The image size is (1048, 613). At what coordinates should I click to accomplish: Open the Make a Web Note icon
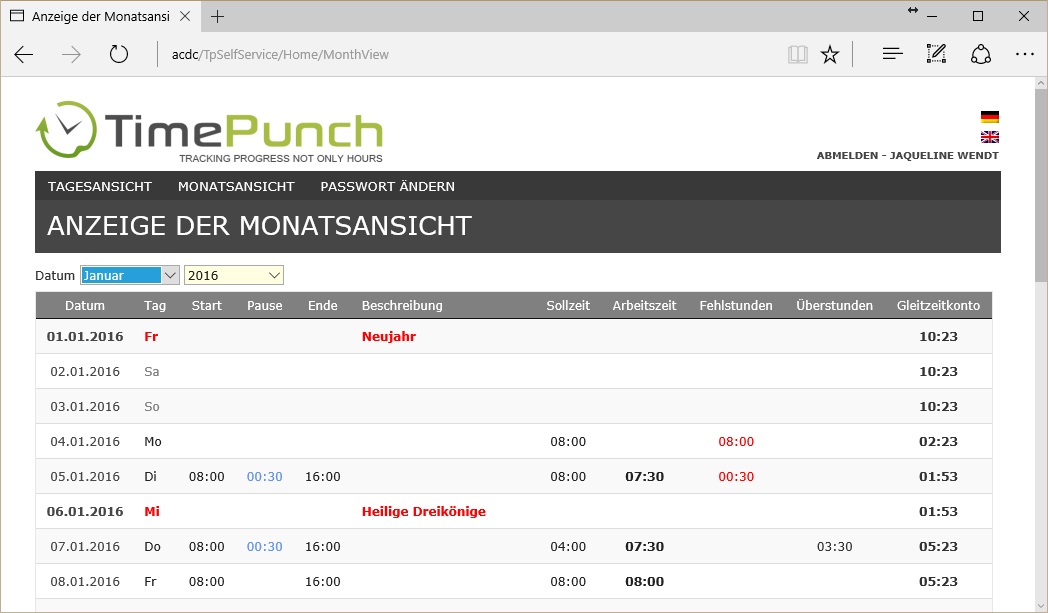pos(936,55)
